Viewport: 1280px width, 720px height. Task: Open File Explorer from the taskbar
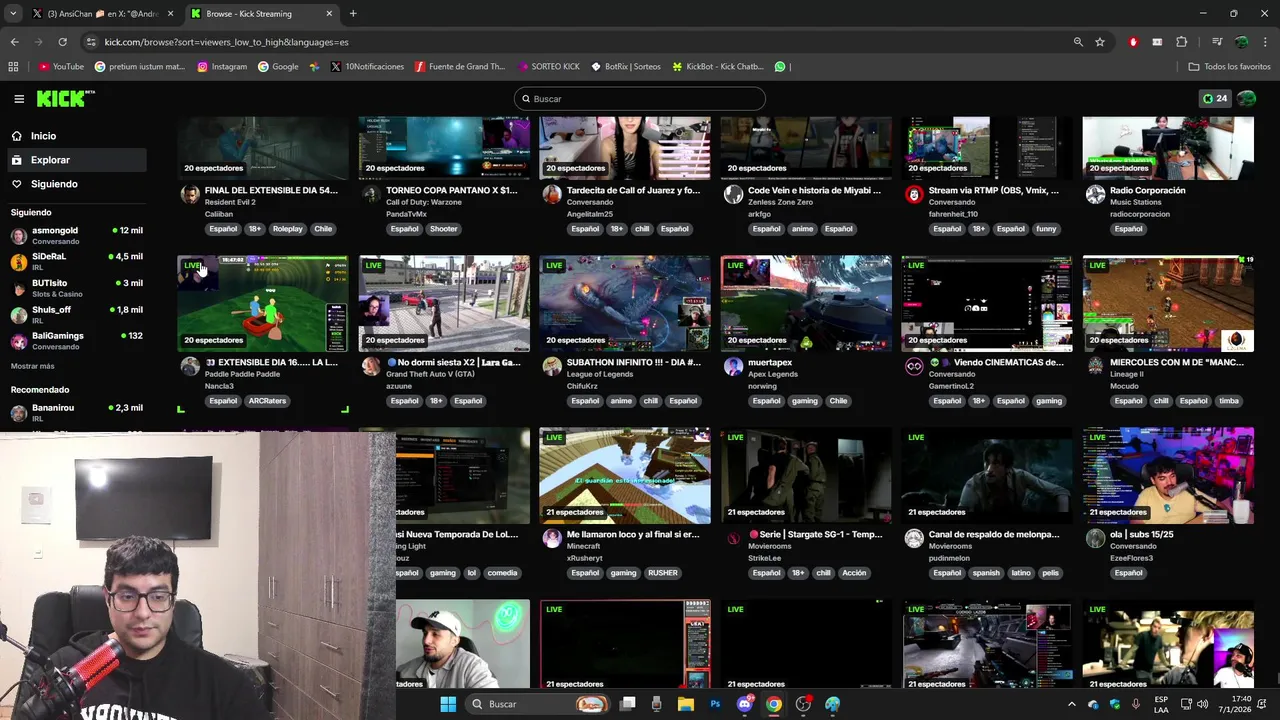point(686,704)
